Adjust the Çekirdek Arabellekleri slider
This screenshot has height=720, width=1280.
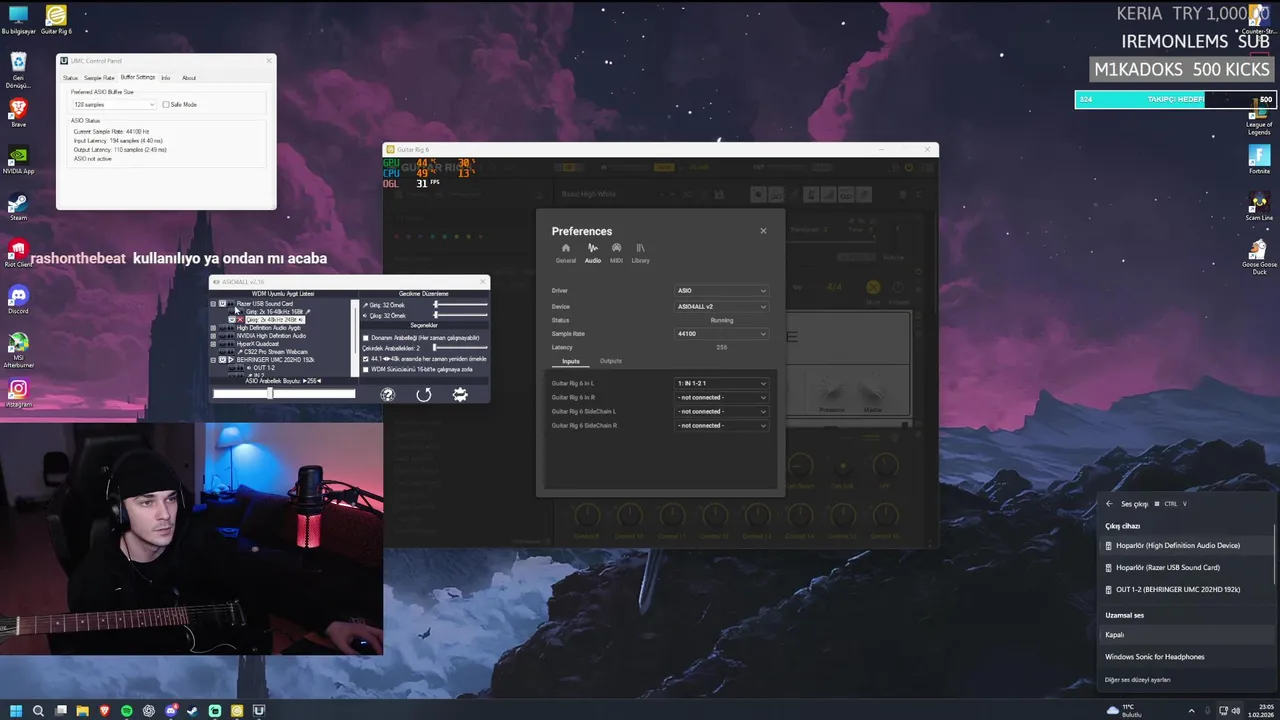[460, 348]
